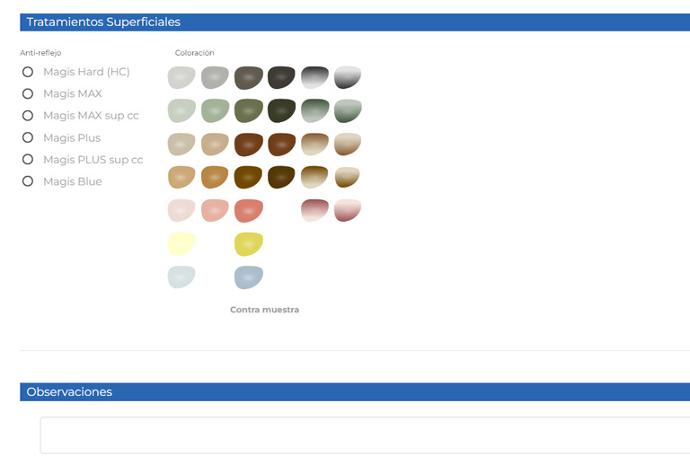Select the steel blue lens tint
The image size is (690, 456).
coord(248,277)
